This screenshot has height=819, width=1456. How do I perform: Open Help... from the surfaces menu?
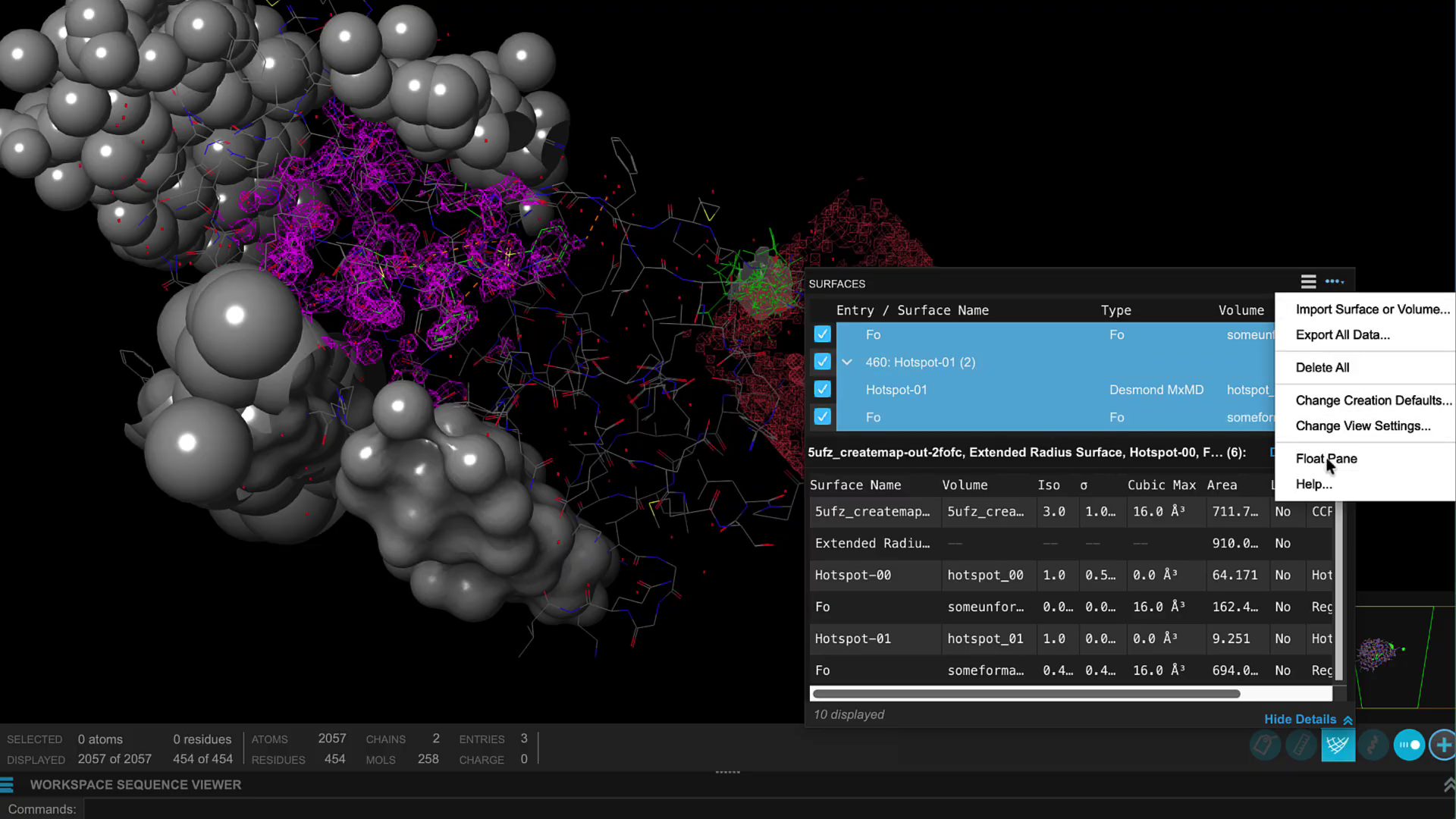1313,485
